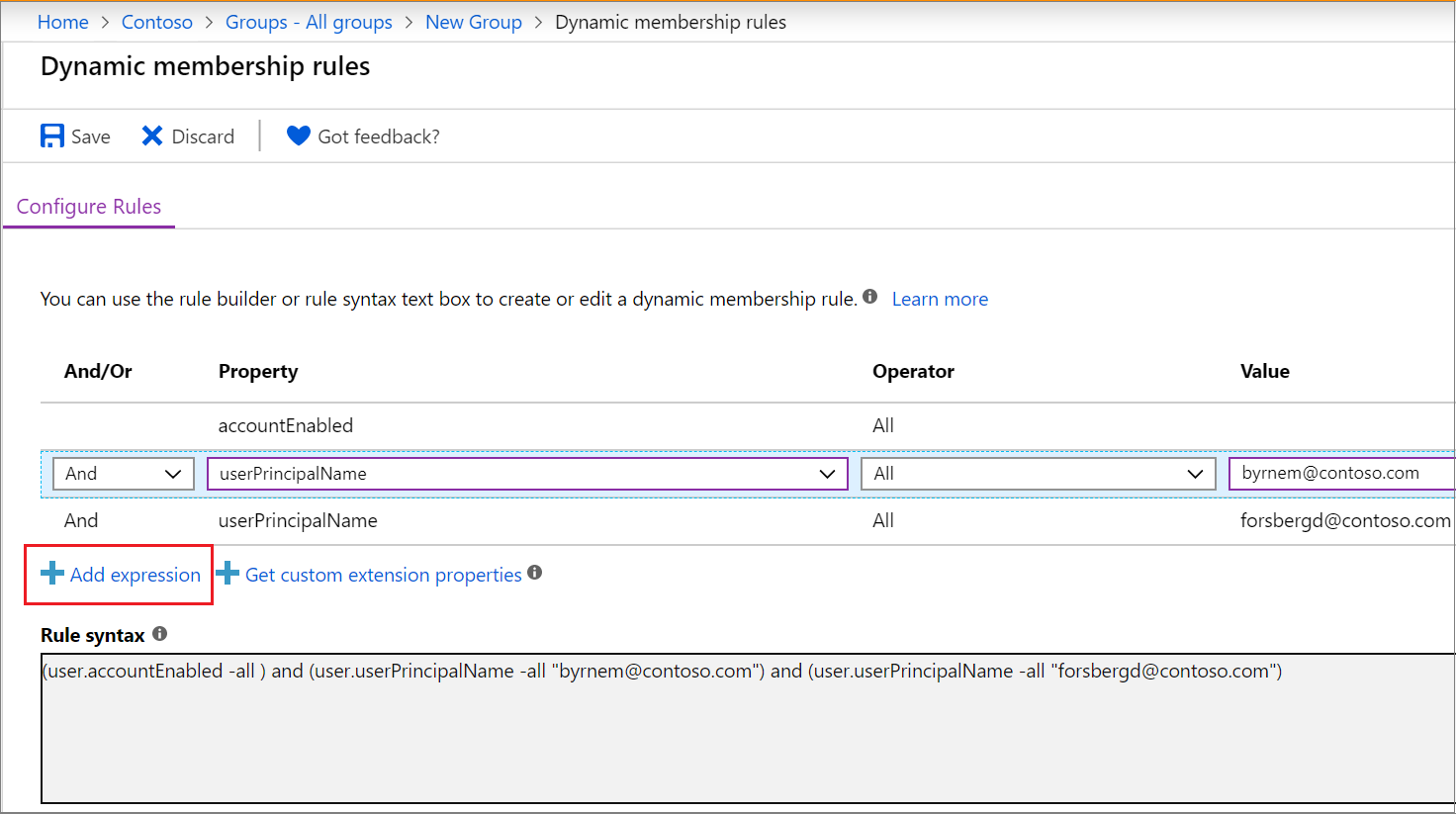
Task: Click the Save icon on the command bar
Action: coord(51,136)
